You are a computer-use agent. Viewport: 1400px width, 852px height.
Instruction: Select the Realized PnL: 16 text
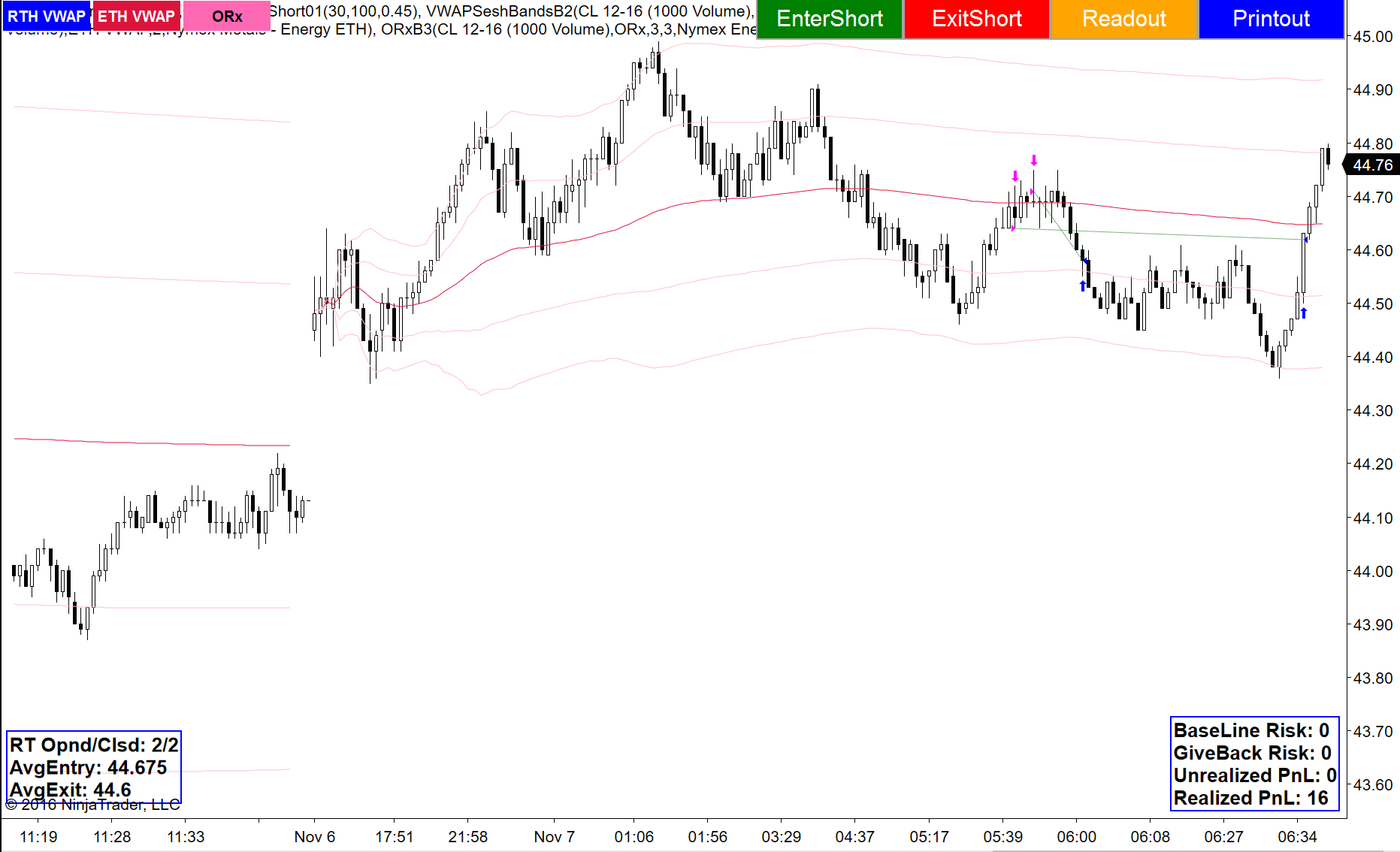coord(1251,798)
